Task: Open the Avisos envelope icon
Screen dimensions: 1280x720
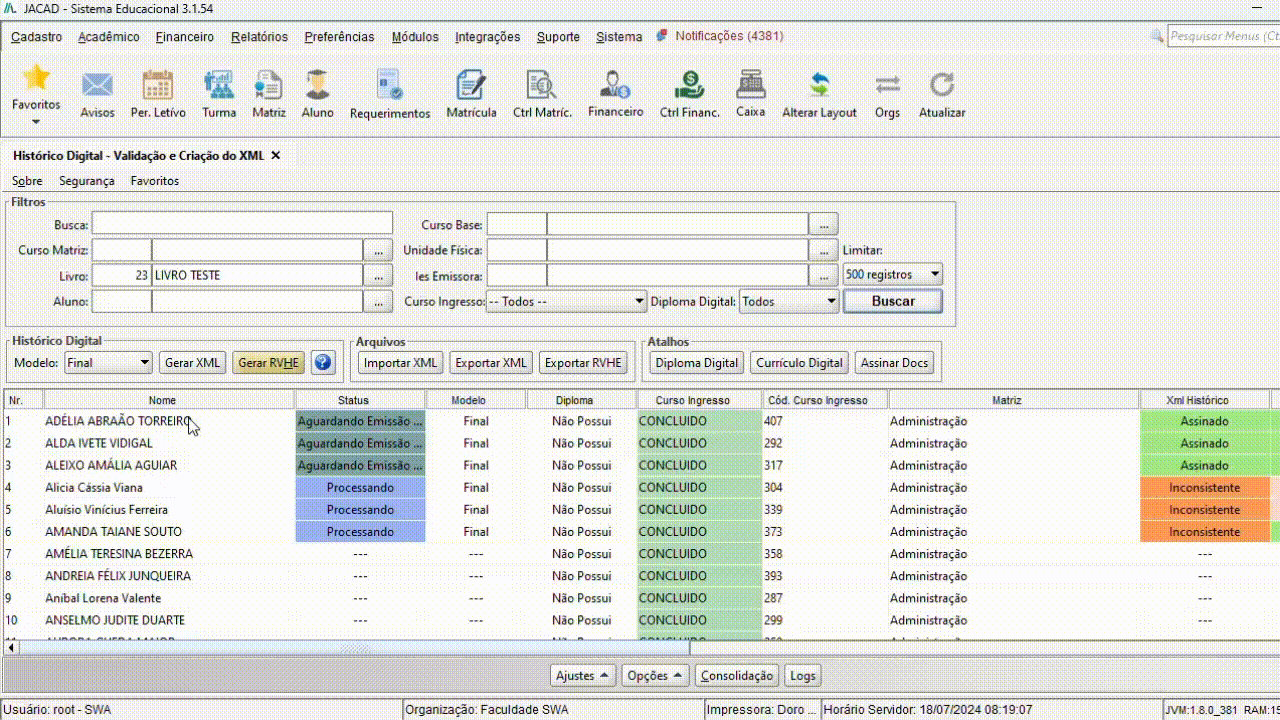Action: tap(97, 86)
